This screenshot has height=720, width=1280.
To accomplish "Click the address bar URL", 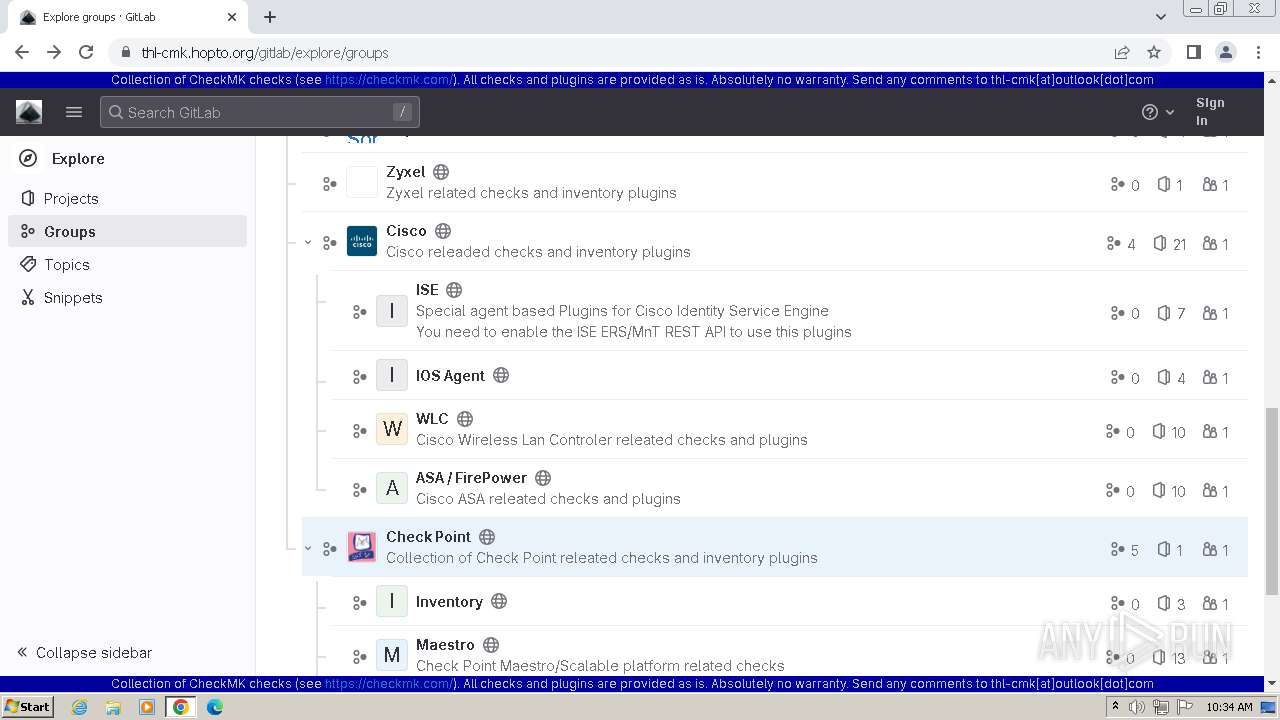I will (x=265, y=52).
